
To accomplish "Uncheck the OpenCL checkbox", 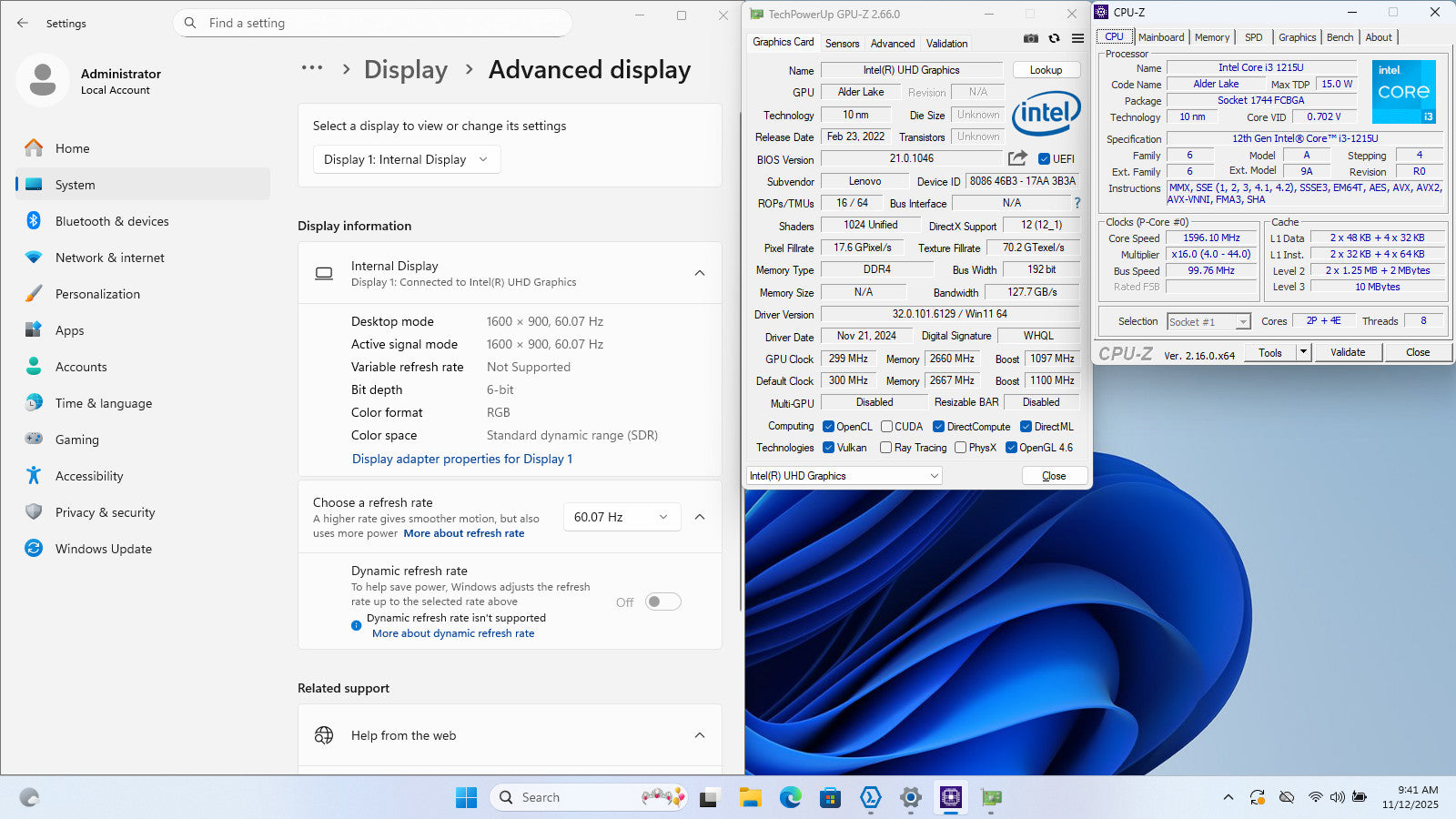I will coord(828,427).
